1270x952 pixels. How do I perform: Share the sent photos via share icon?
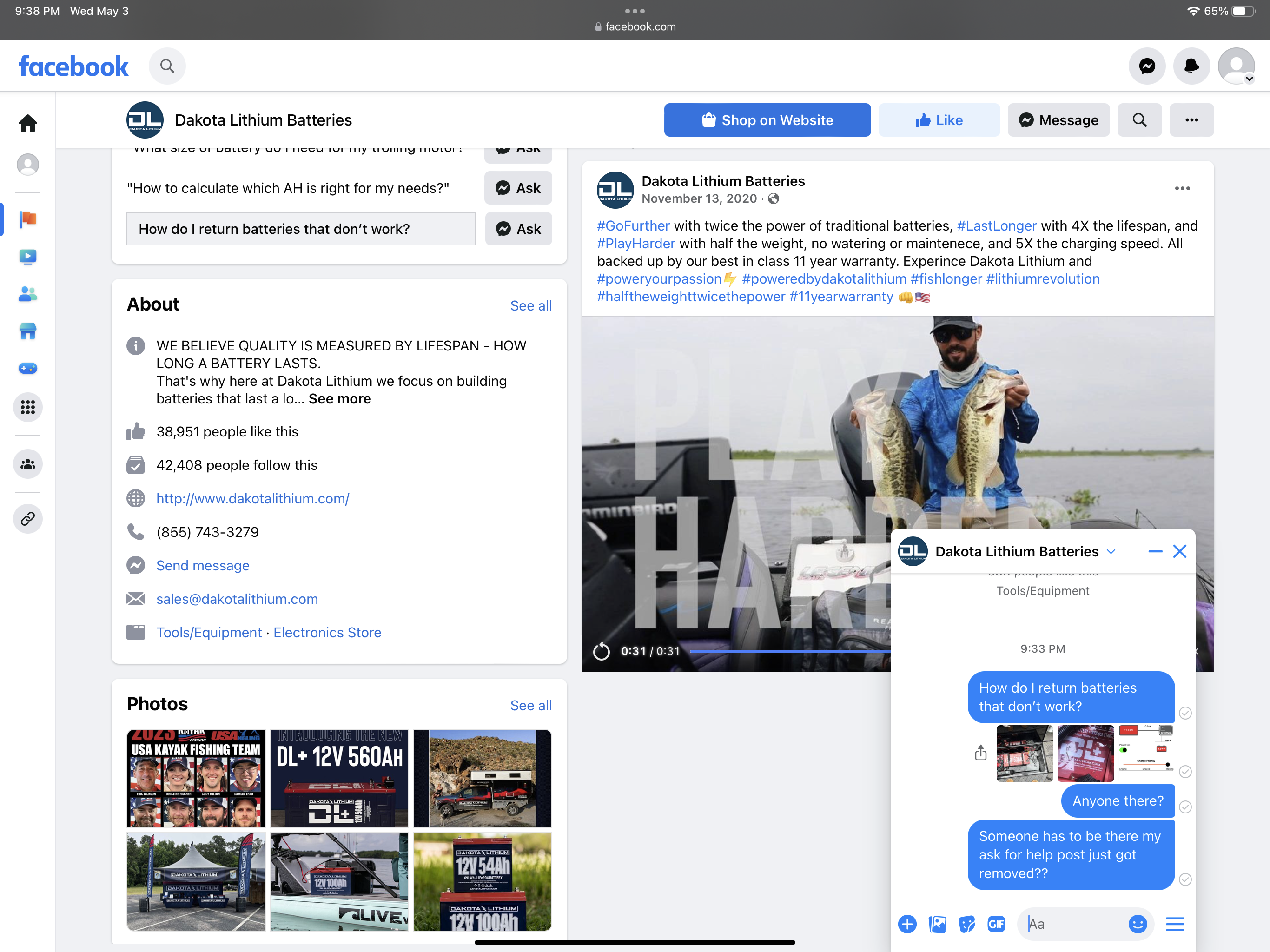[x=981, y=753]
